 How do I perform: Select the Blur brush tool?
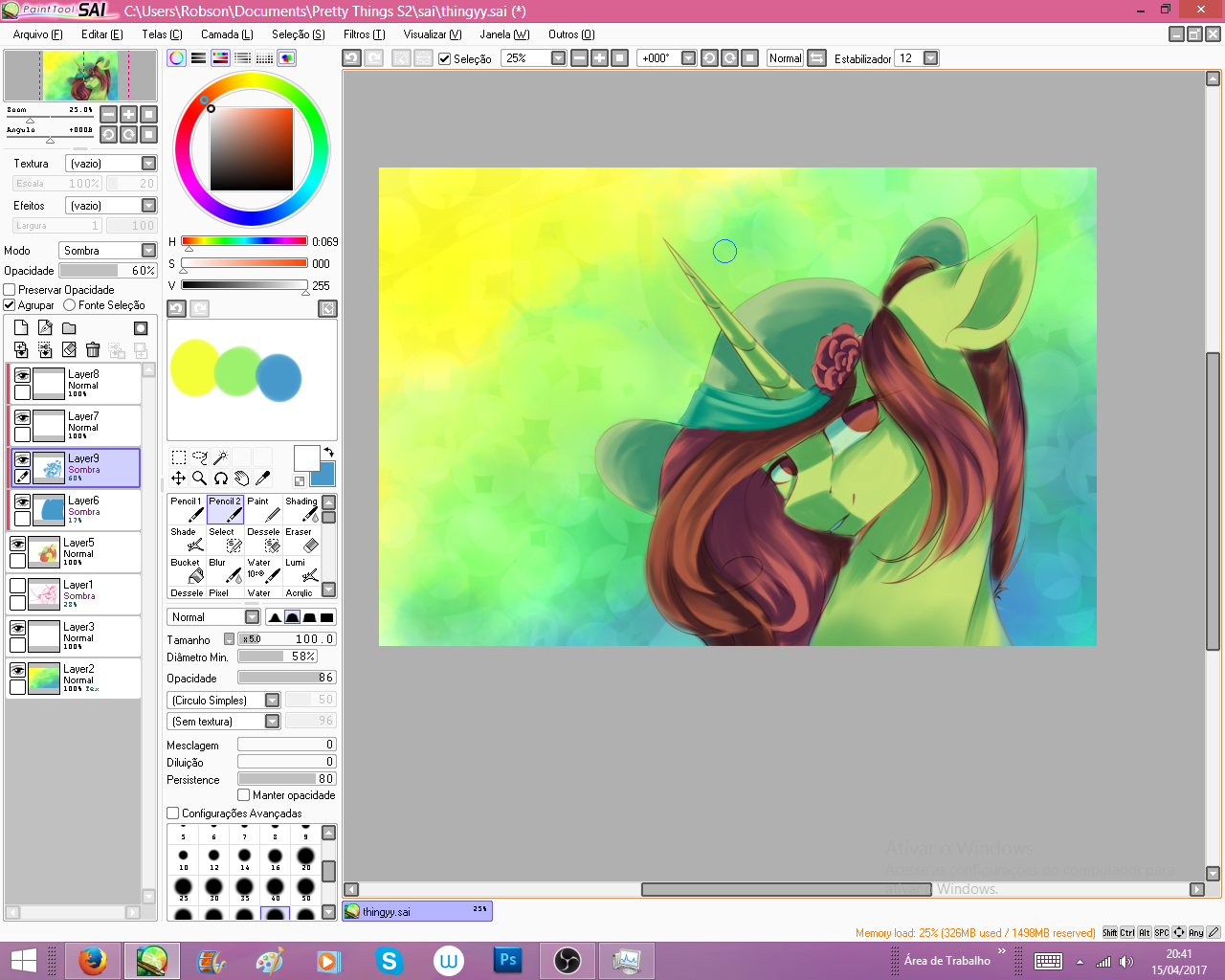point(225,570)
